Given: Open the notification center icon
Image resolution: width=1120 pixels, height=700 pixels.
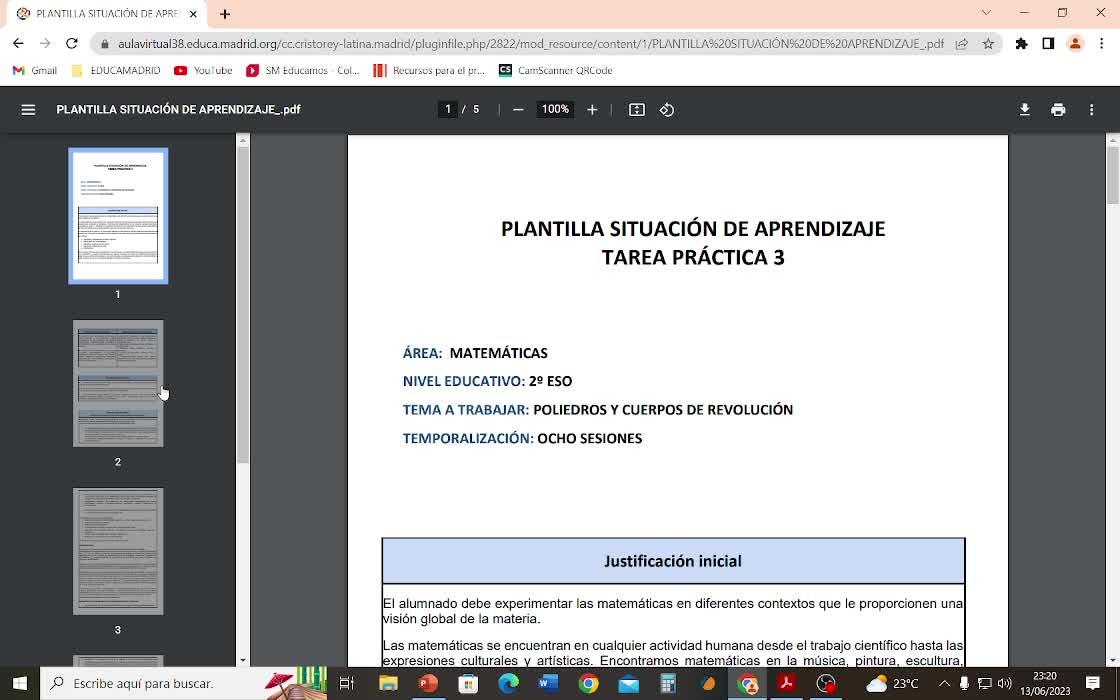Looking at the screenshot, I should click(x=1092, y=684).
